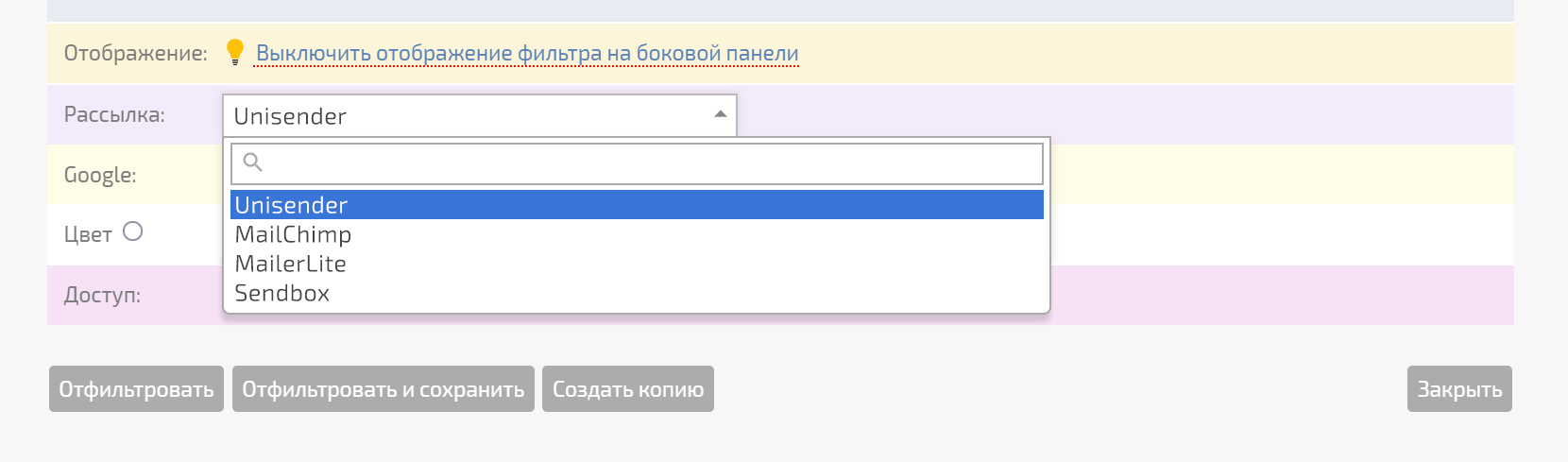The image size is (1568, 462).
Task: Collapse the dropdown using its arrow
Action: tap(720, 115)
